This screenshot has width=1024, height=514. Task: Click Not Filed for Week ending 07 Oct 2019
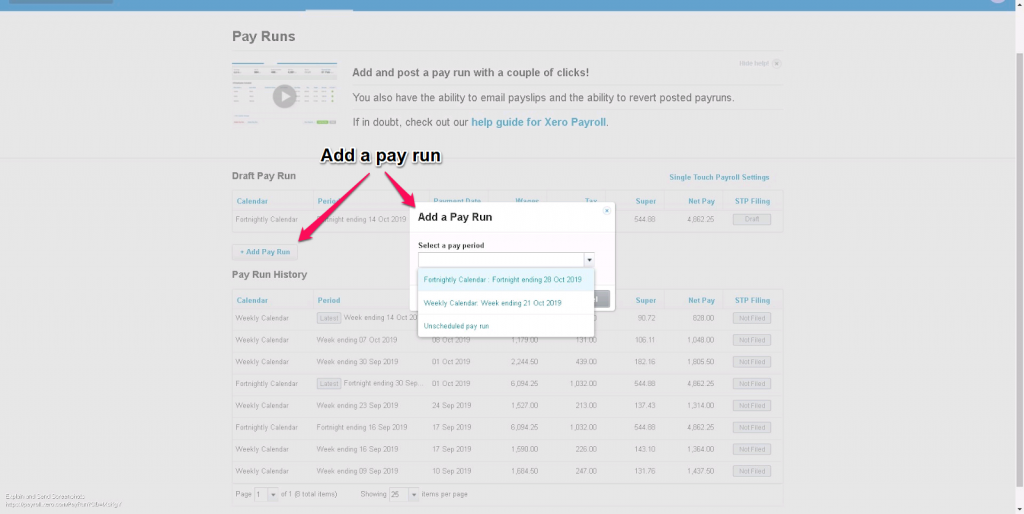[x=752, y=340]
